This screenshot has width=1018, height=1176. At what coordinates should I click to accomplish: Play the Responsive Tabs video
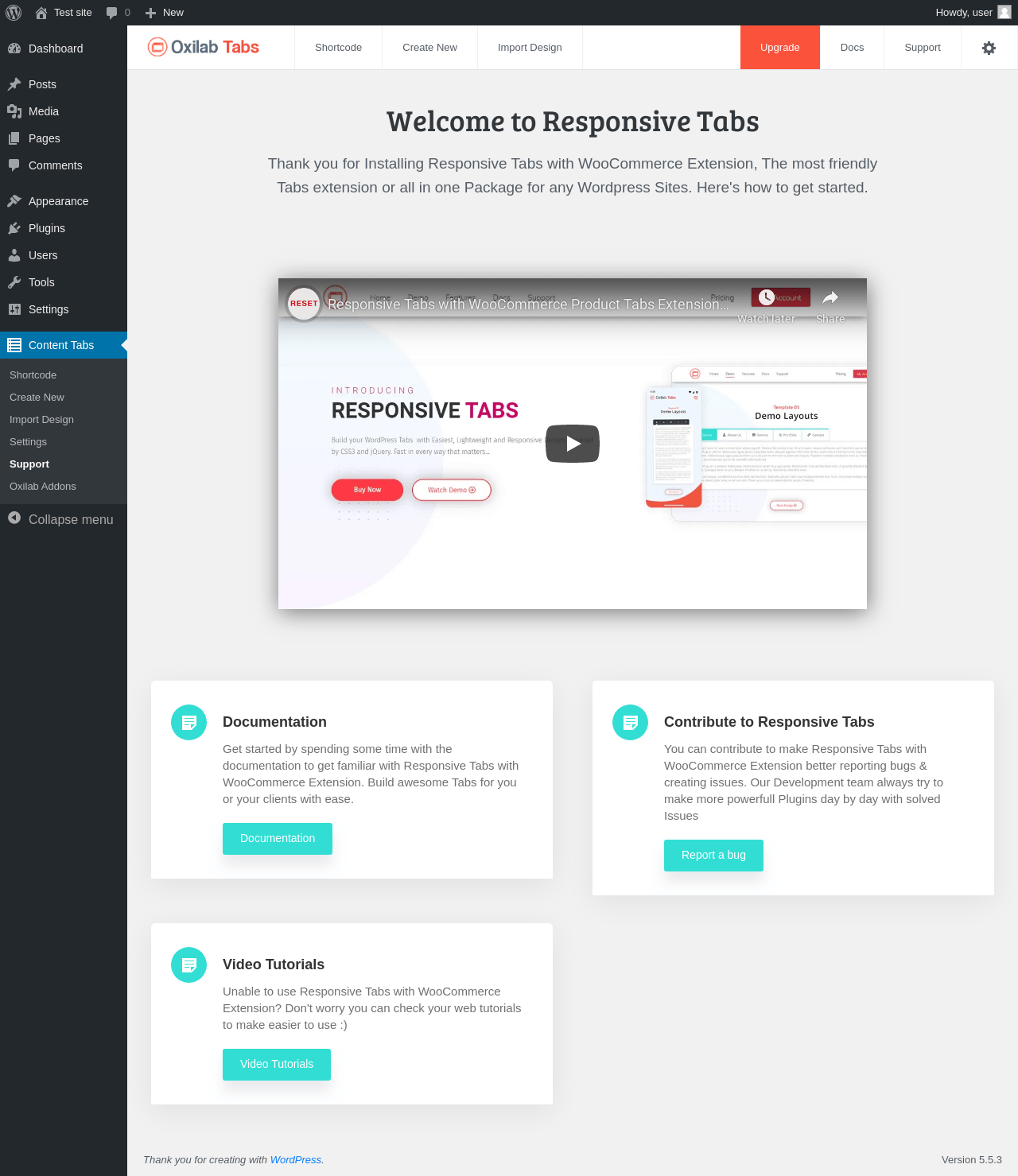coord(573,444)
